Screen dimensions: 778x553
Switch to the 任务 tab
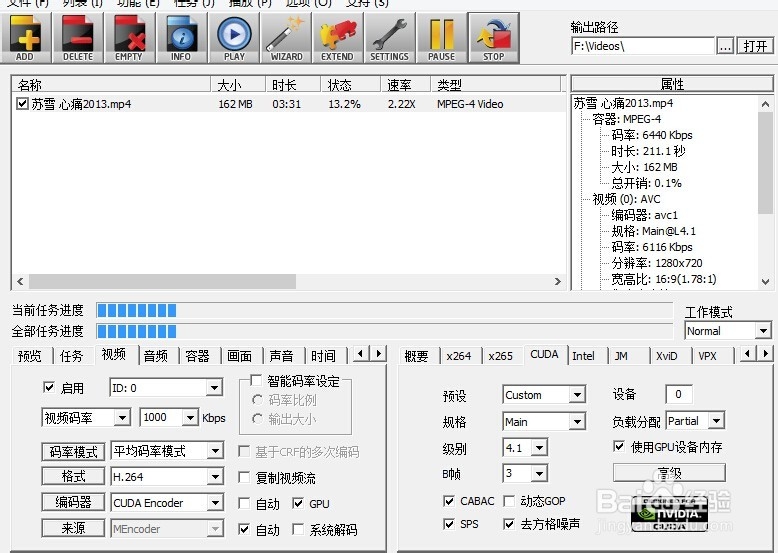click(x=71, y=356)
